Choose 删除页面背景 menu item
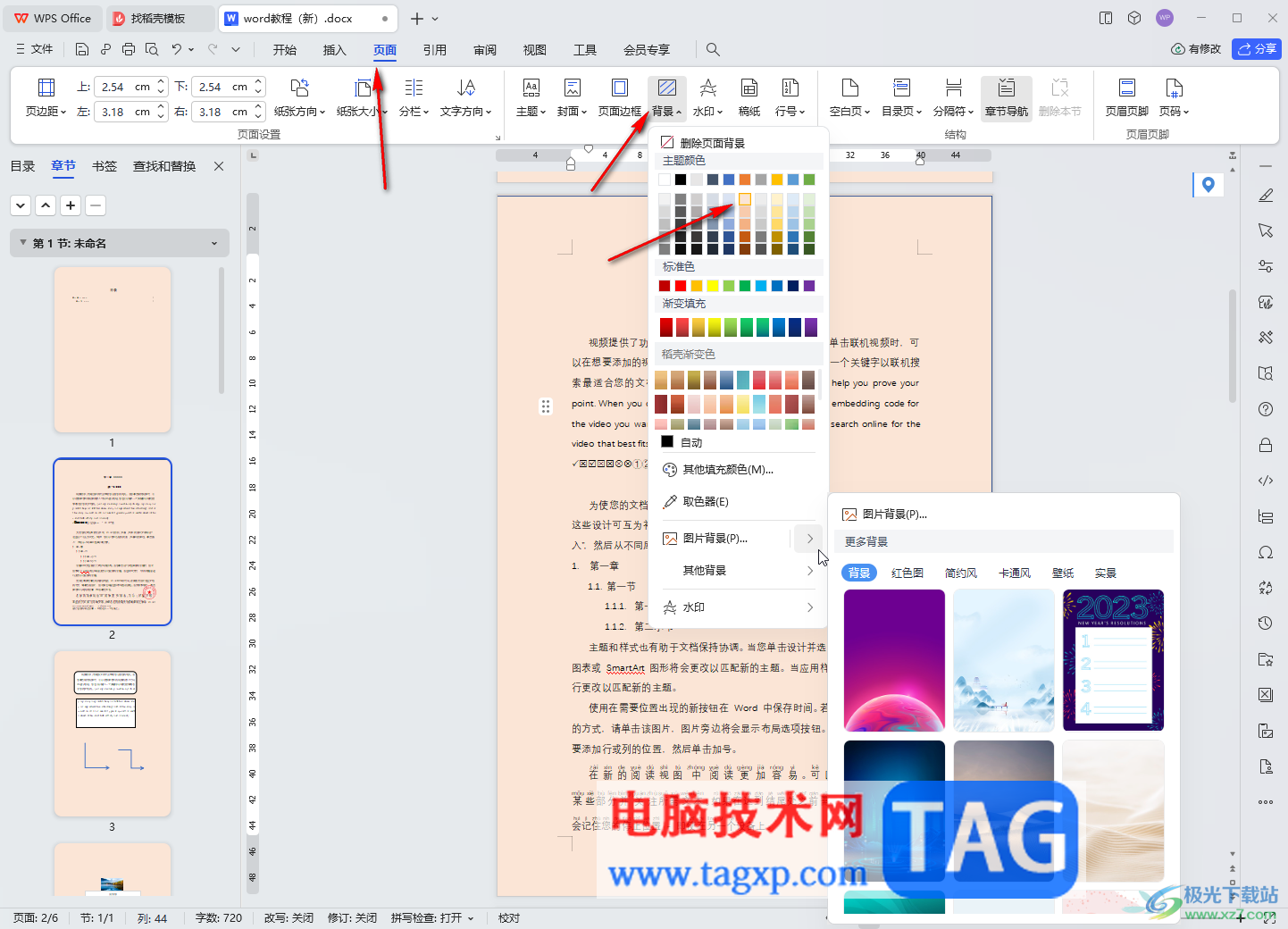This screenshot has width=1288, height=929. (x=712, y=143)
